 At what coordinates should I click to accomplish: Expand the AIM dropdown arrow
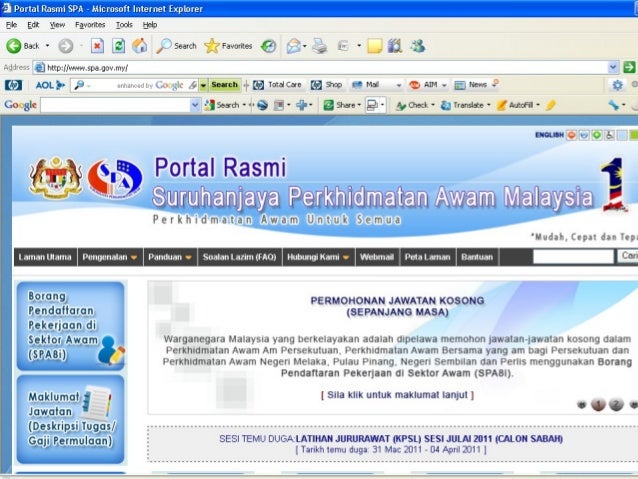pyautogui.click(x=444, y=85)
